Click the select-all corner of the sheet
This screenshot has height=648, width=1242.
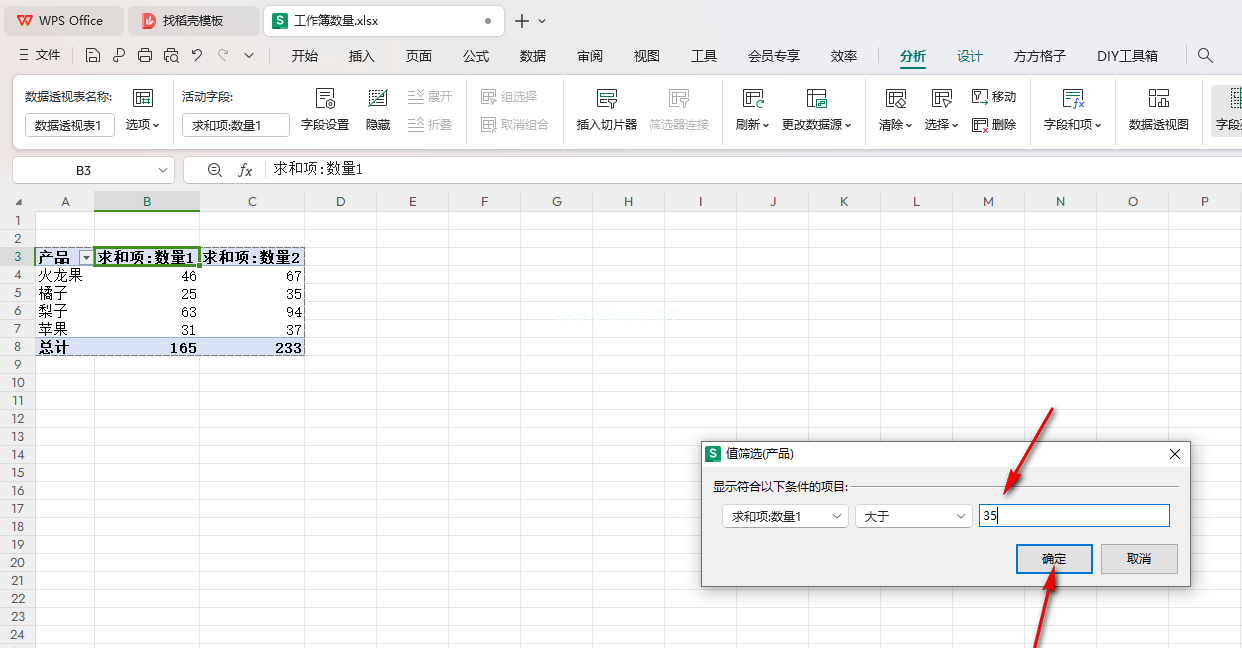(17, 202)
